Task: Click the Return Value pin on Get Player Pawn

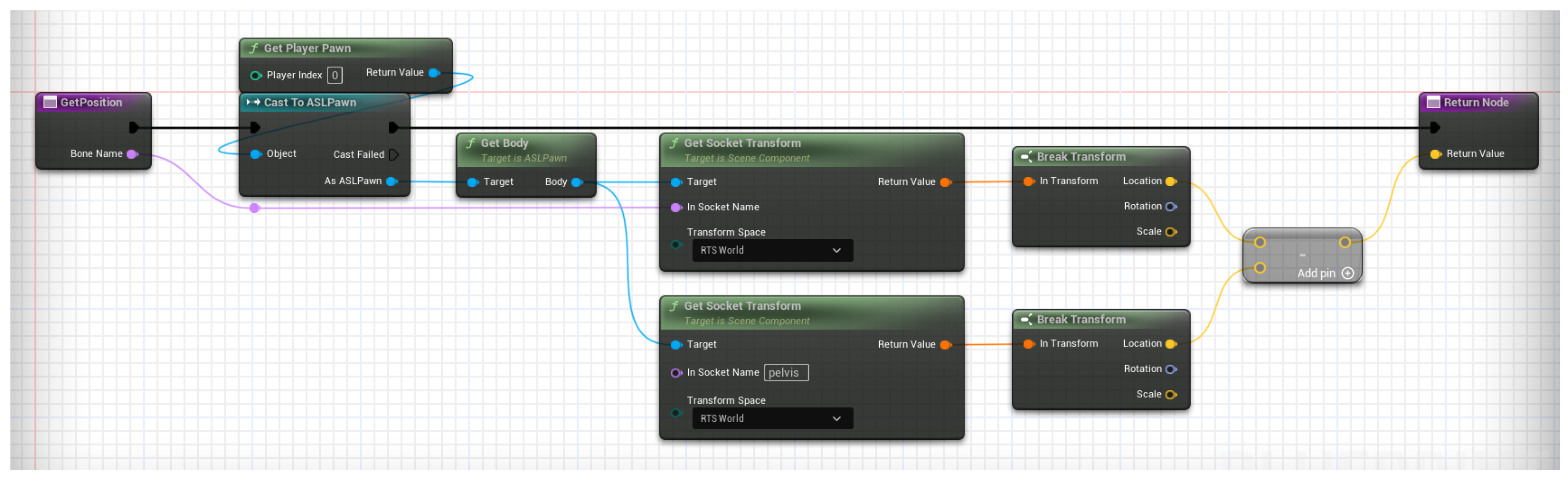Action: 434,72
